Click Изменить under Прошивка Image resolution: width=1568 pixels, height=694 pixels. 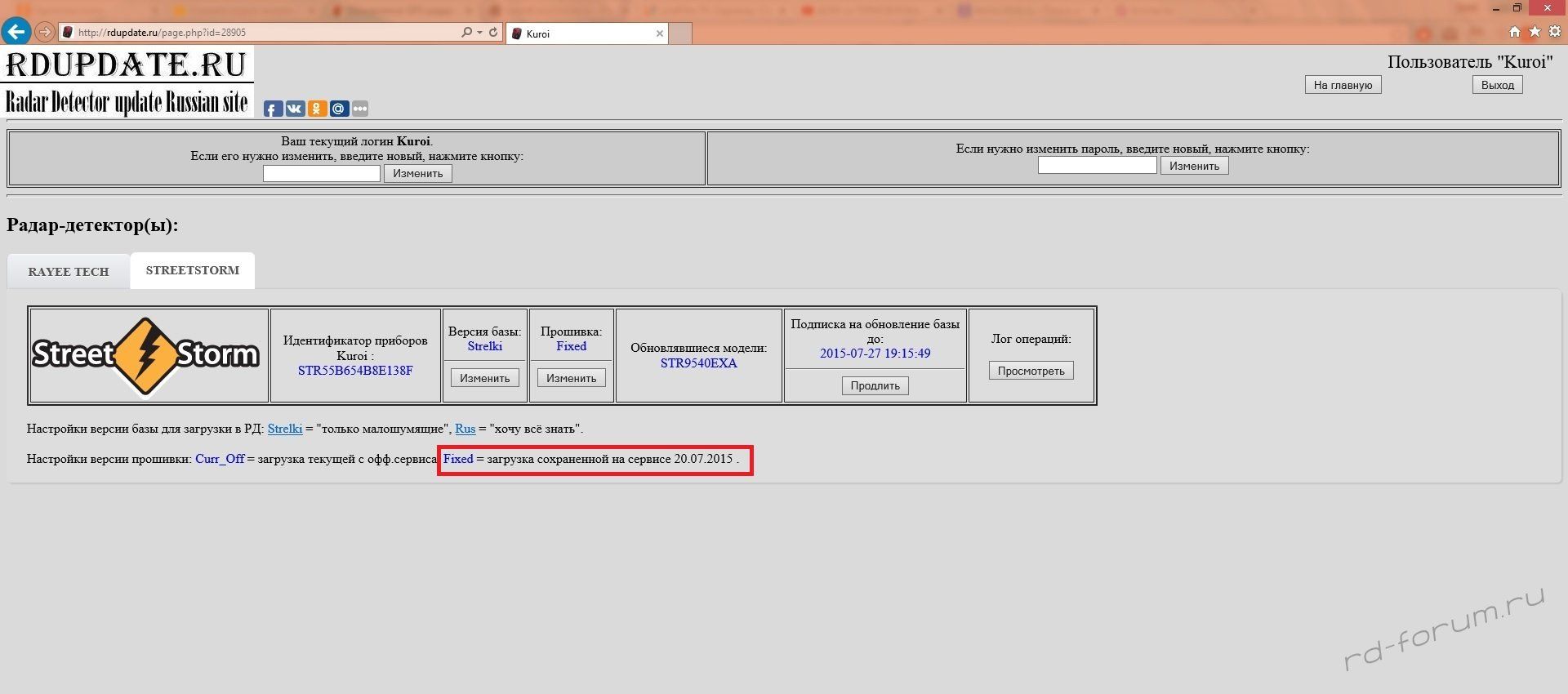pos(571,378)
